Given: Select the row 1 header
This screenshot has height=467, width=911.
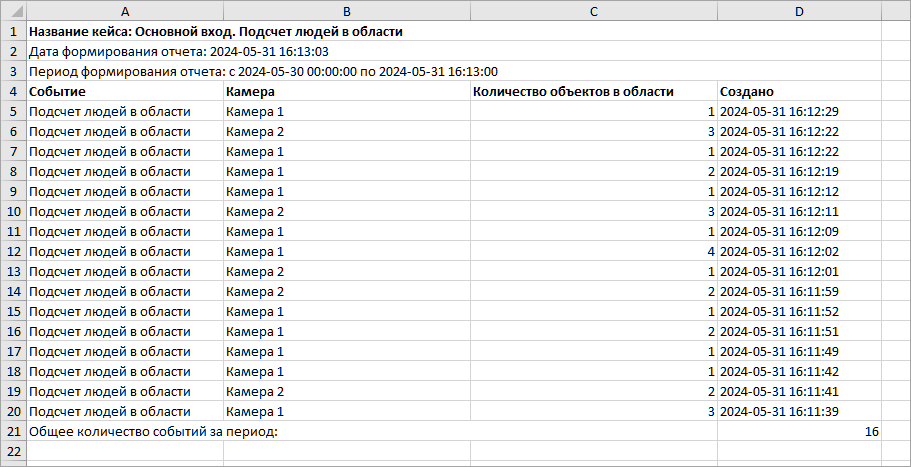Looking at the screenshot, I should click(x=13, y=31).
